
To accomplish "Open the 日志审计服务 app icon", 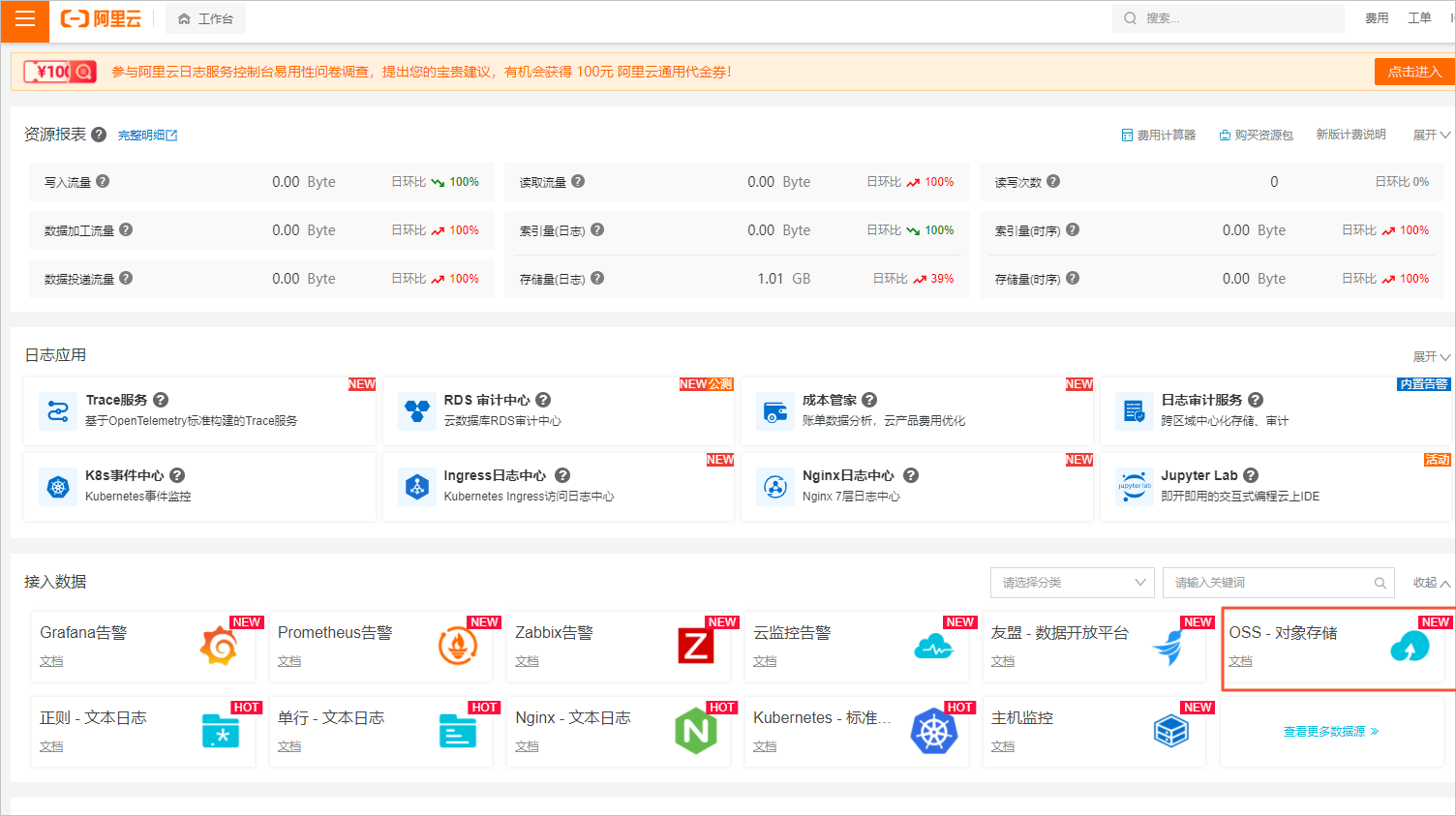I will click(x=1134, y=411).
